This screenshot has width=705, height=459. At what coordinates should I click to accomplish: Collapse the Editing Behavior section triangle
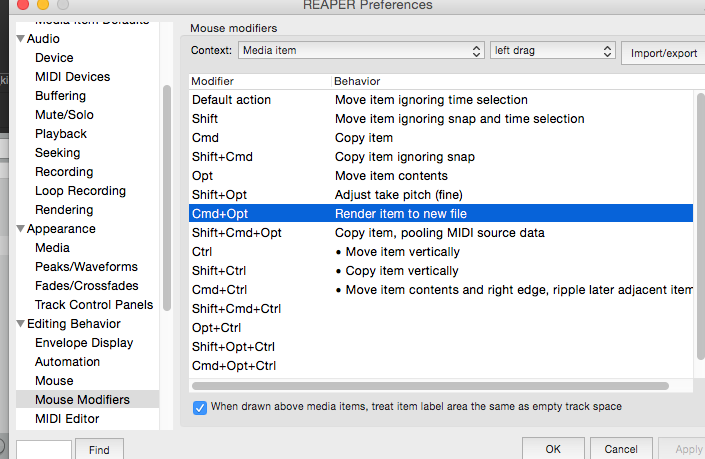(x=20, y=324)
